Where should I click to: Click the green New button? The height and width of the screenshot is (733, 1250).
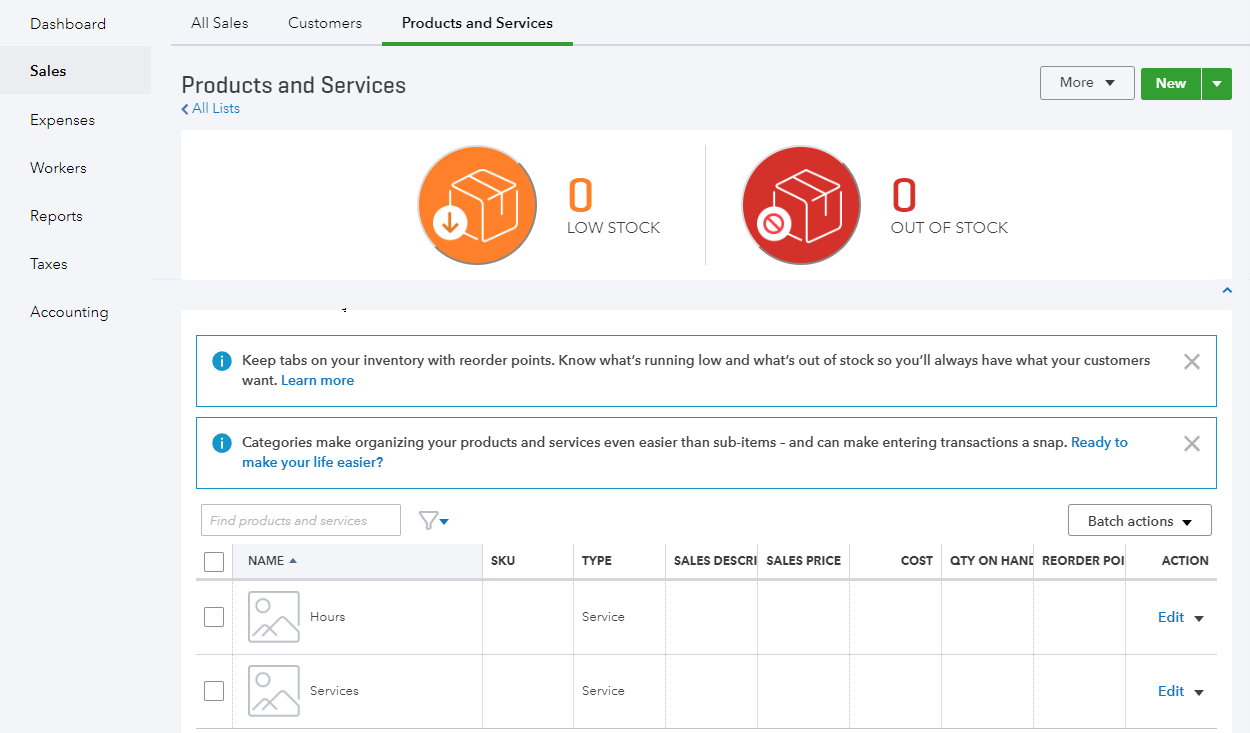pyautogui.click(x=1170, y=83)
